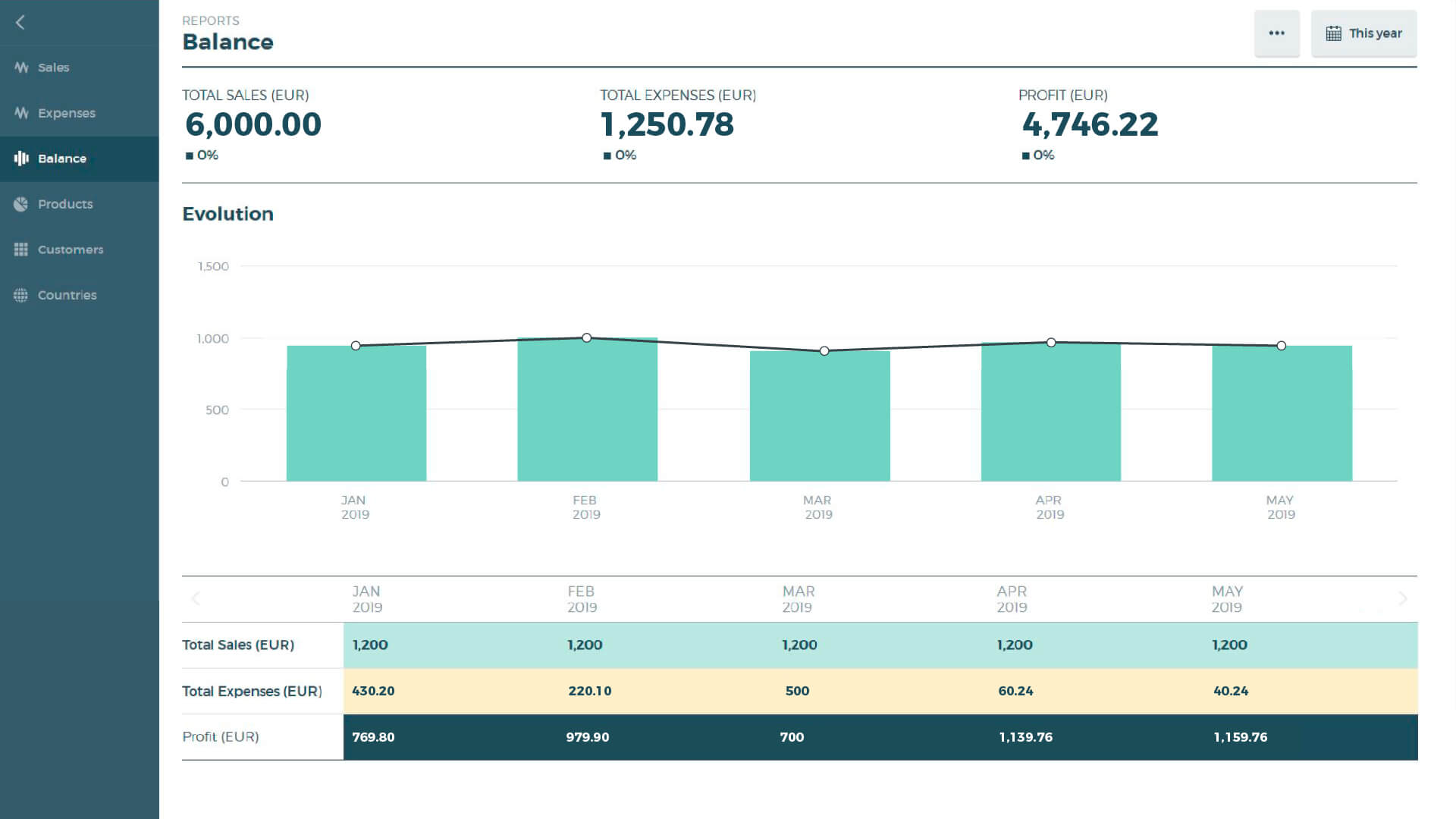Click the 0% change under Total Sales
Viewport: 1456px width, 819px height.
(202, 155)
